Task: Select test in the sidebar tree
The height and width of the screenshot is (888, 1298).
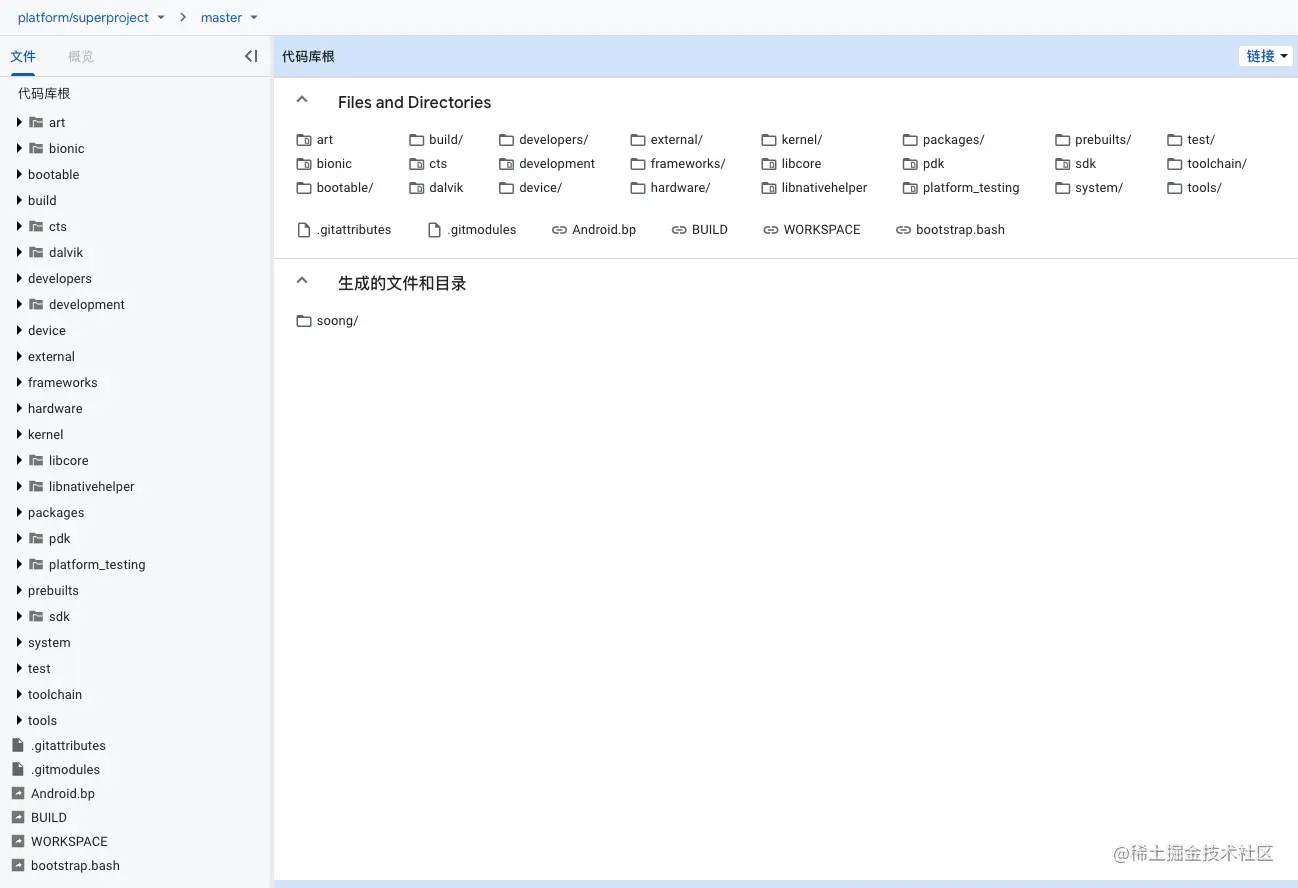Action: (39, 668)
